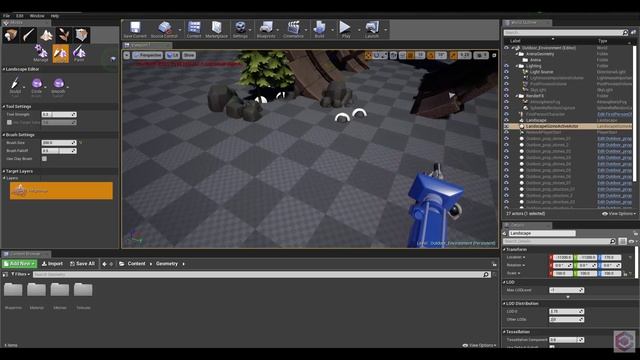This screenshot has width=640, height=360.
Task: Click Save Current in the toolbar
Action: (x=135, y=29)
